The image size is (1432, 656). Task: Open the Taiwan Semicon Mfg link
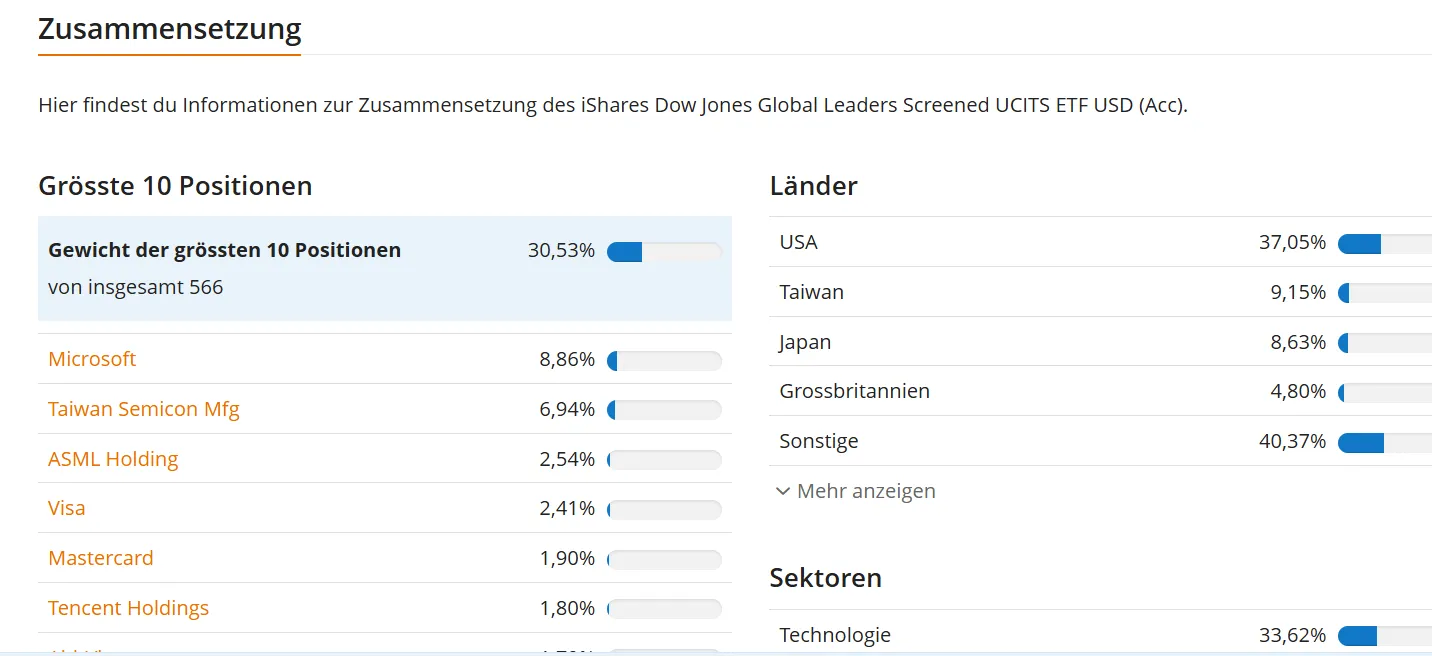144,409
